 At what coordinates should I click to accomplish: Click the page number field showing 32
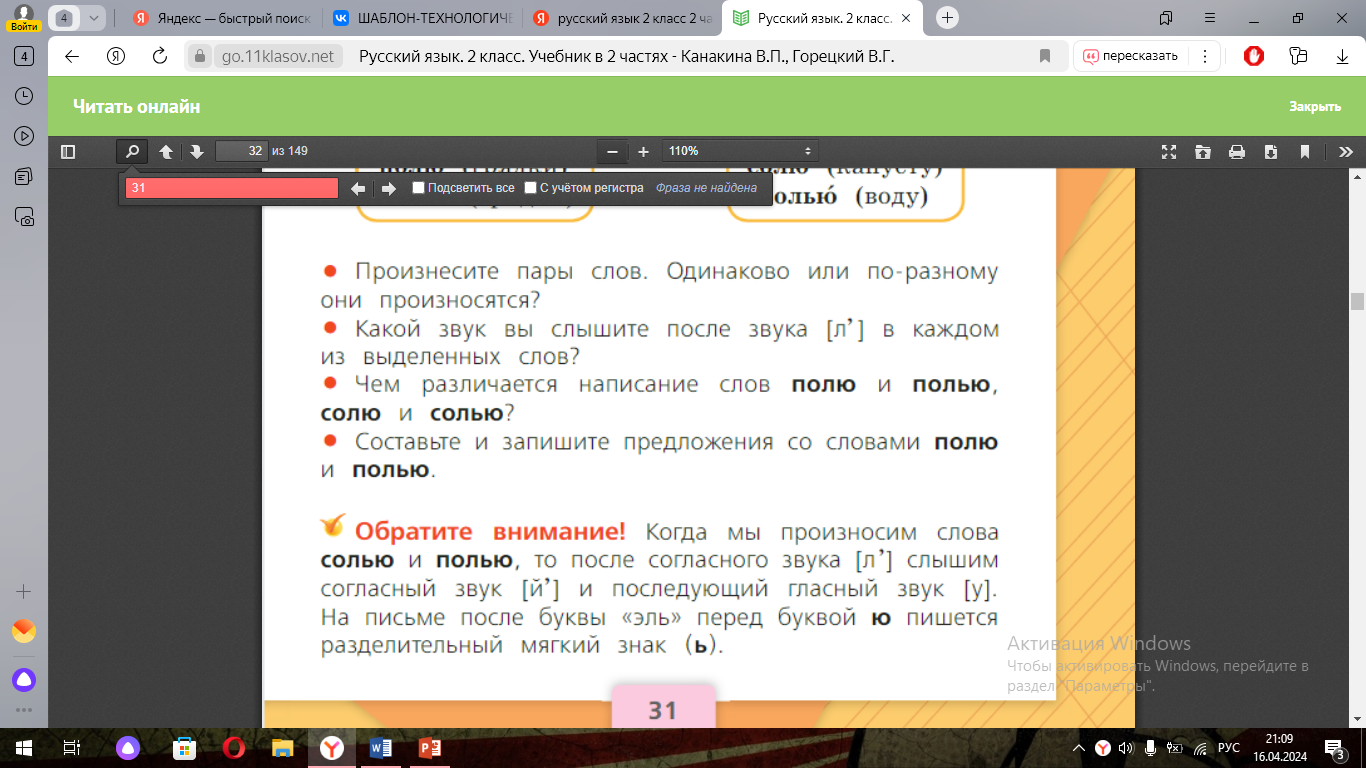[241, 151]
